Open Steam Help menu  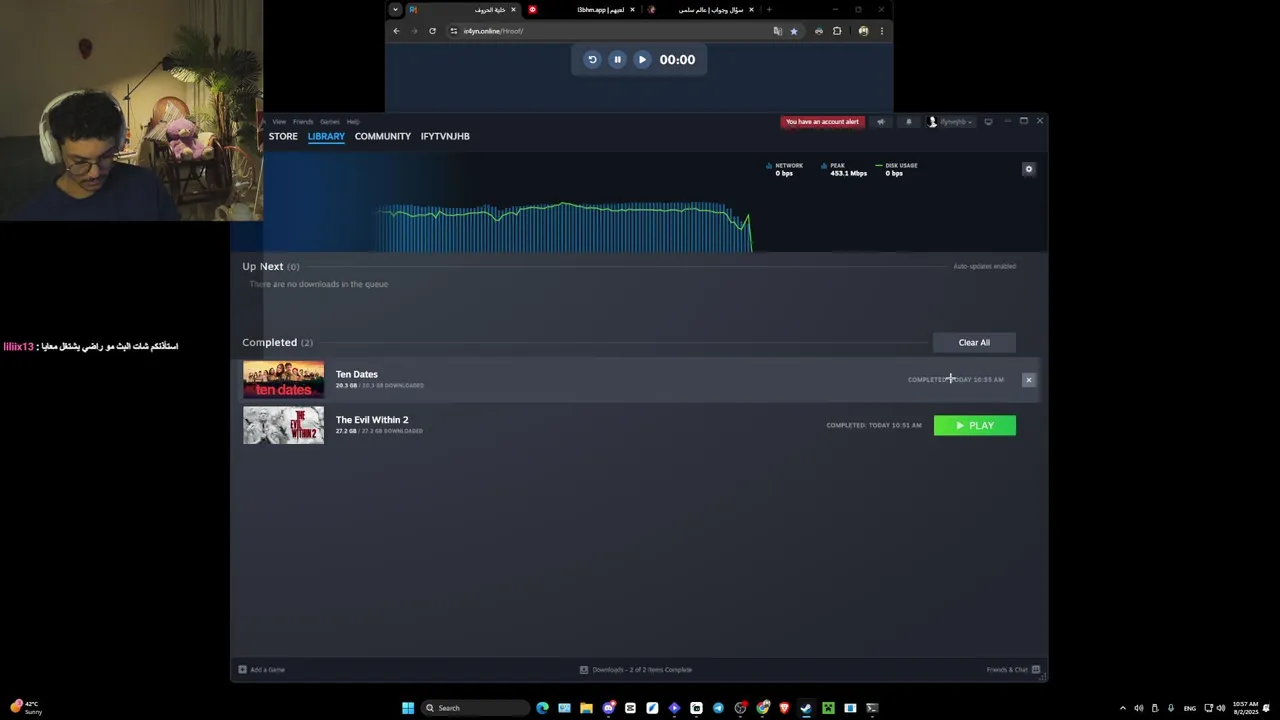click(353, 122)
